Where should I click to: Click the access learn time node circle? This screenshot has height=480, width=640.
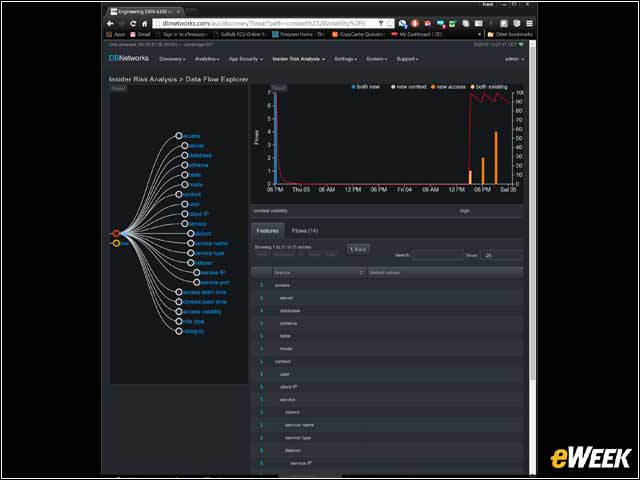179,292
